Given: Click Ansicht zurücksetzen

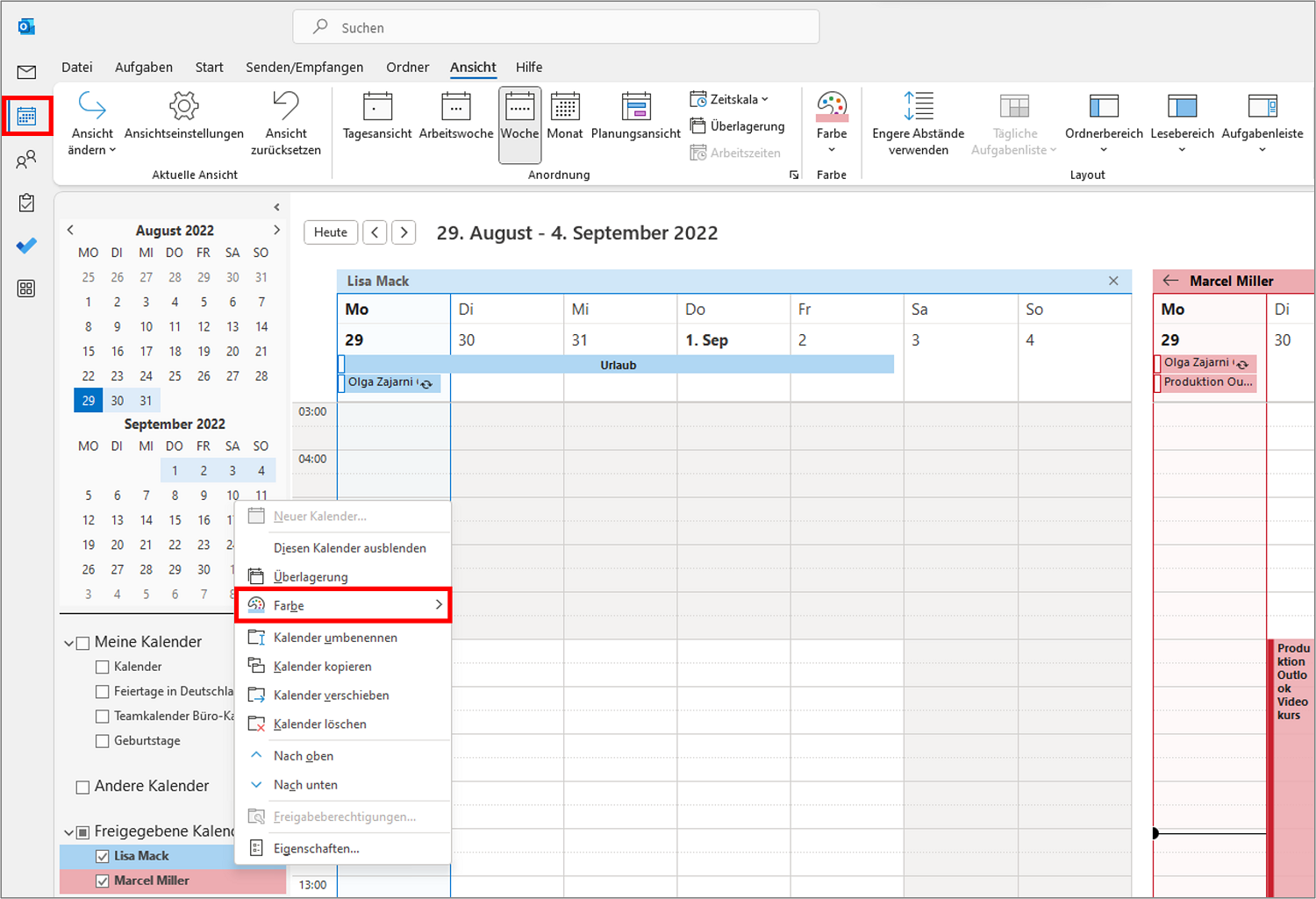Looking at the screenshot, I should click(286, 124).
